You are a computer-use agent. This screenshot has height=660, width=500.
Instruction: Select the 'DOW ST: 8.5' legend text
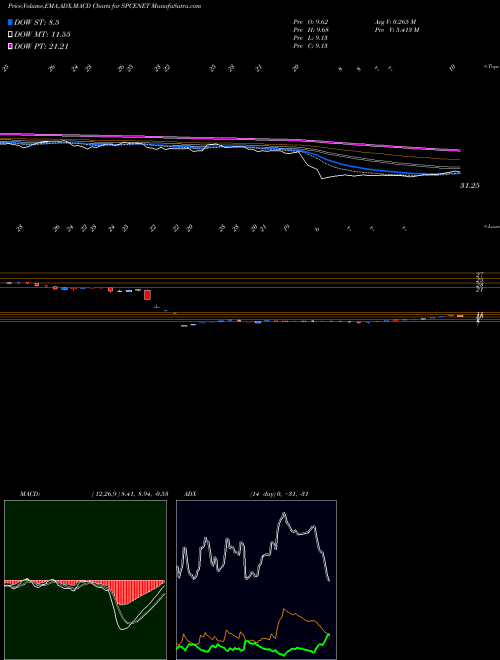(x=38, y=23)
